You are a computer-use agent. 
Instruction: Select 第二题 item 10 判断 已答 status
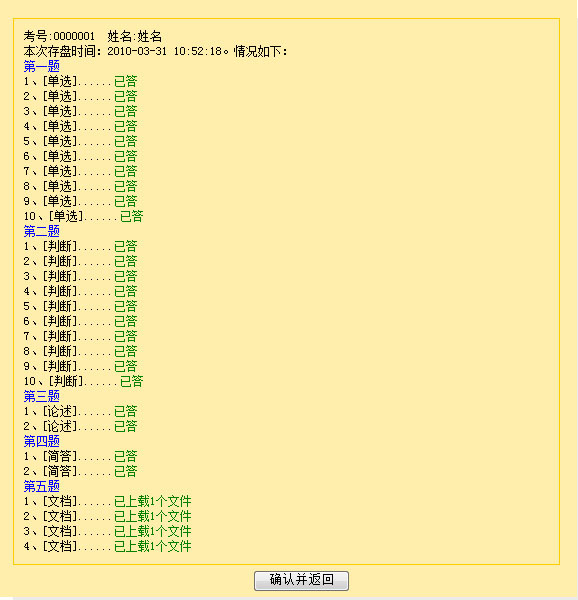tap(132, 381)
